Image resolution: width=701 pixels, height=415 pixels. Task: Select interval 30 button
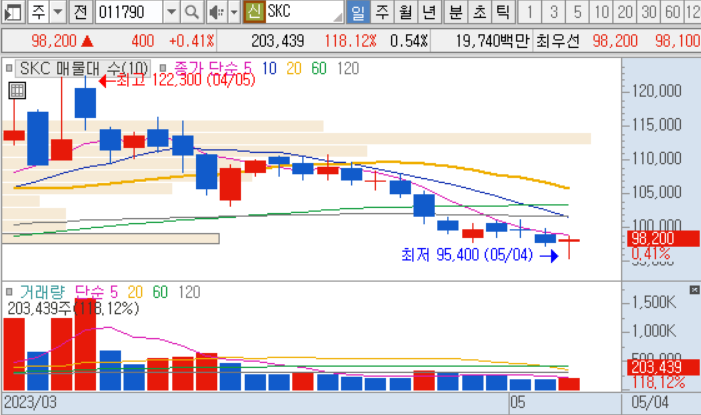point(649,12)
